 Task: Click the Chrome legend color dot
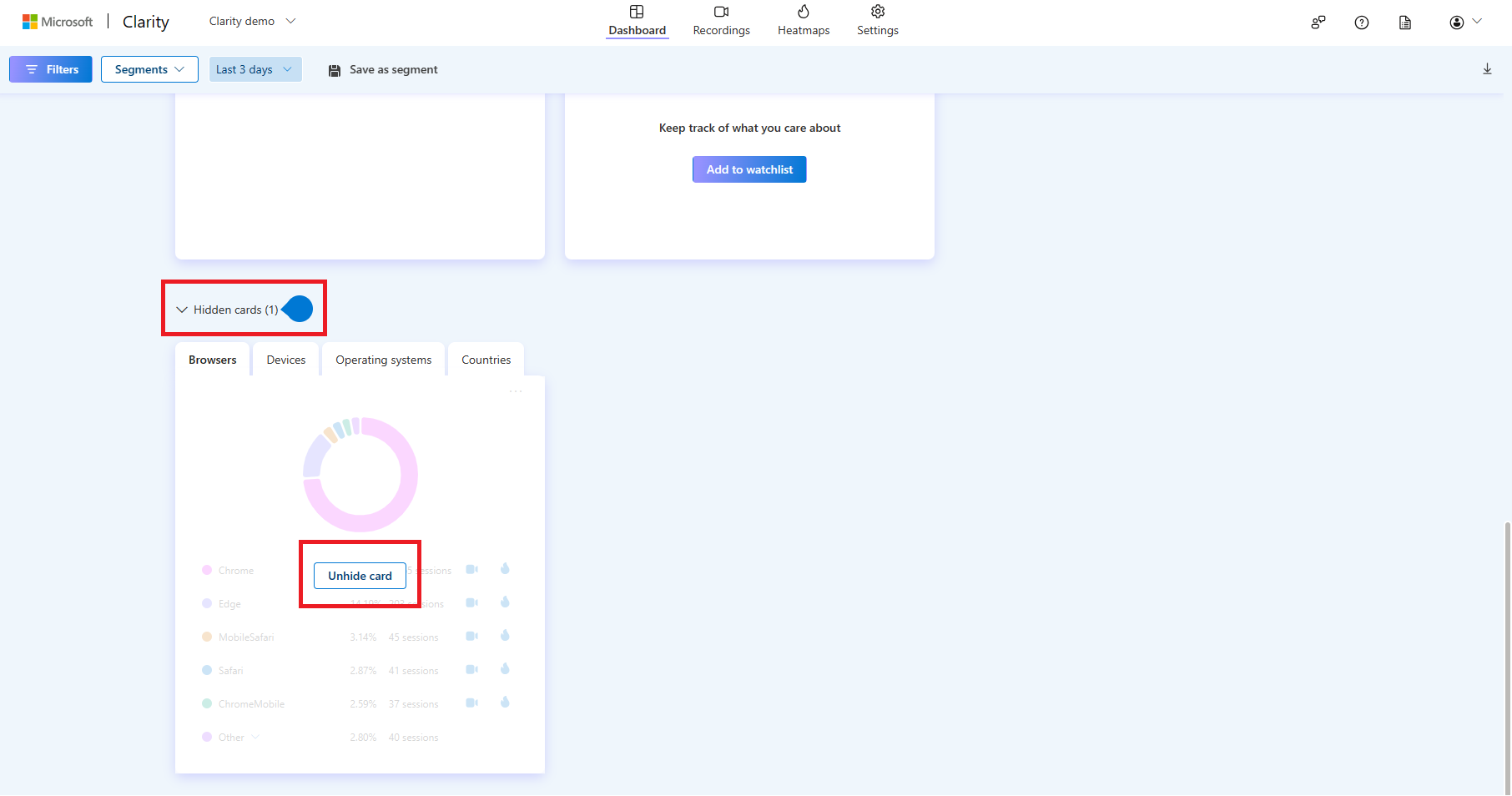[x=207, y=570]
